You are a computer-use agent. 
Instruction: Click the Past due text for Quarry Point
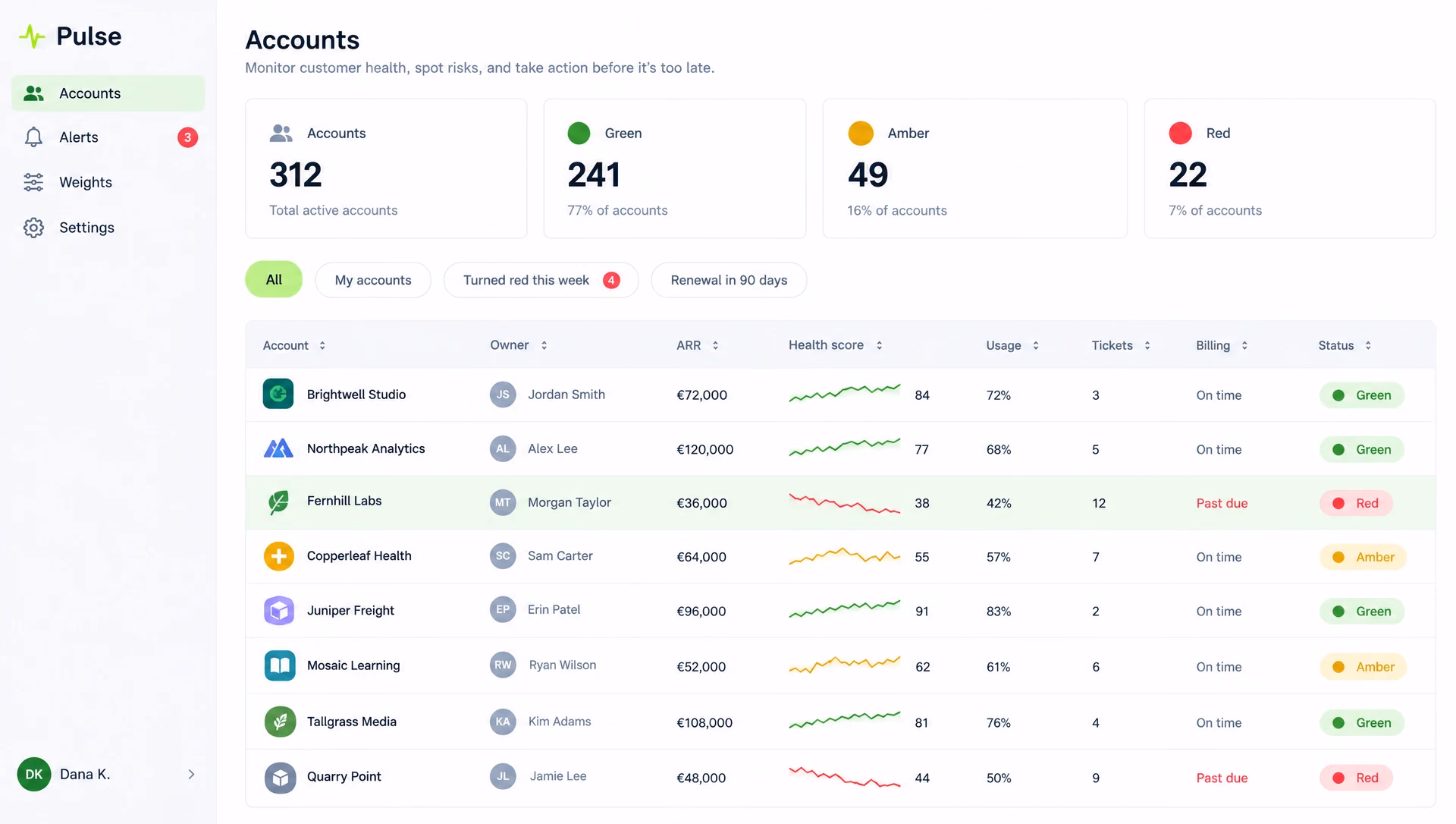coord(1222,778)
